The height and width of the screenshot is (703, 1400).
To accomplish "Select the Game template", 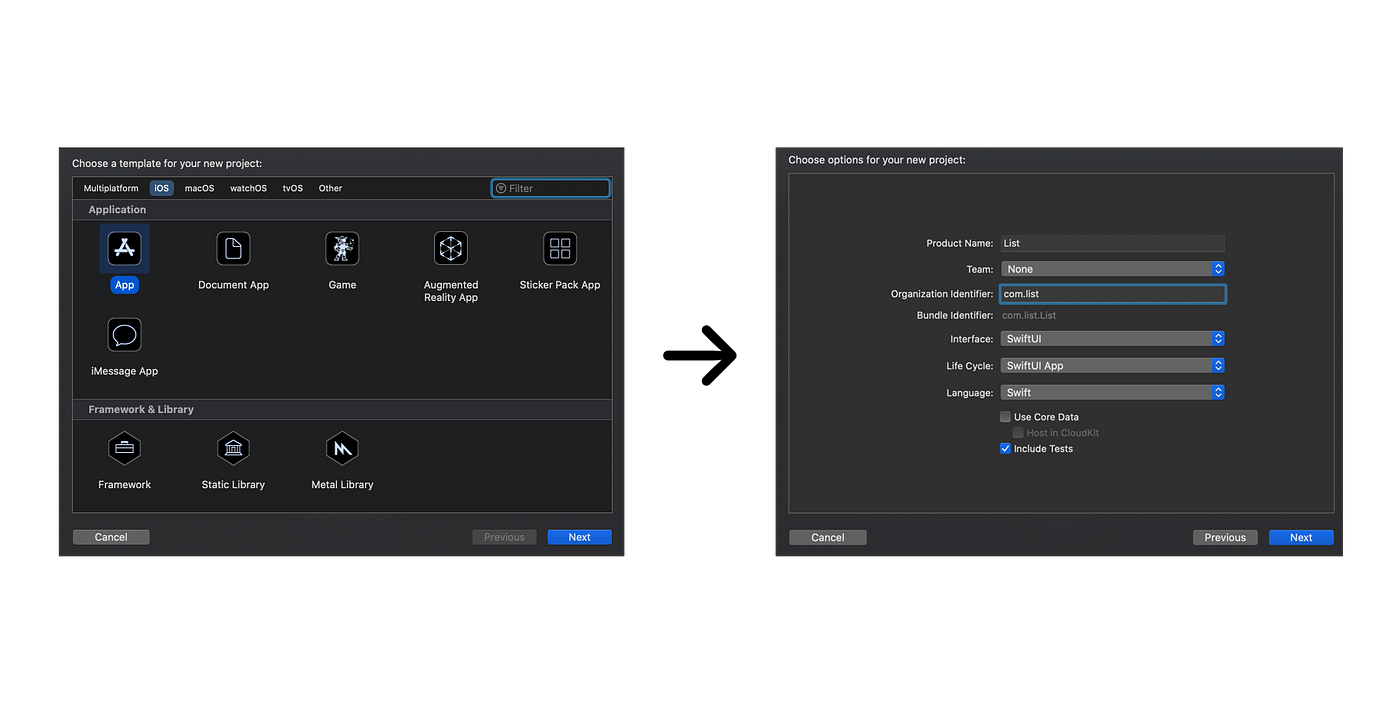I will pos(342,248).
